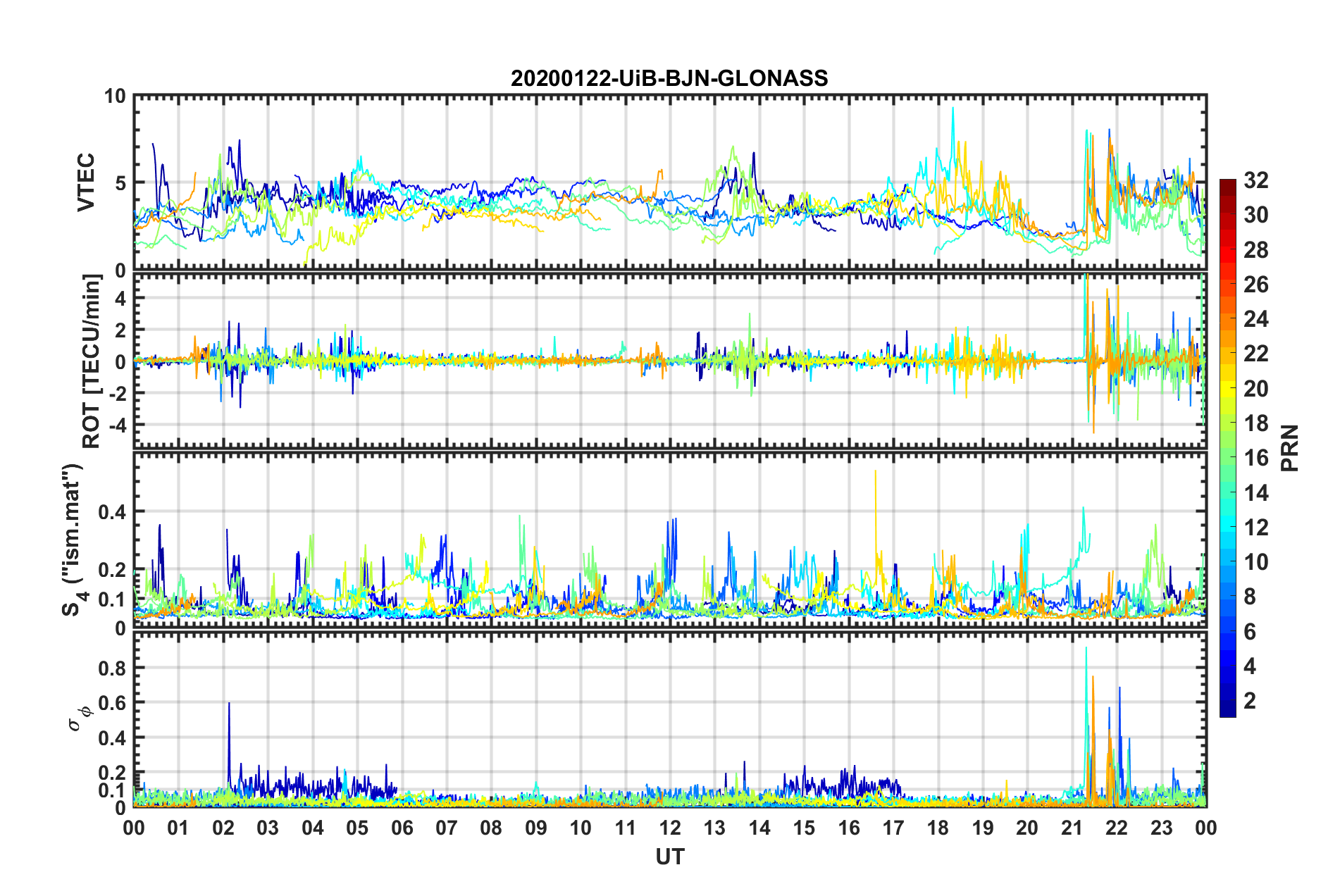Select colorbar tick value 30

1255,215
